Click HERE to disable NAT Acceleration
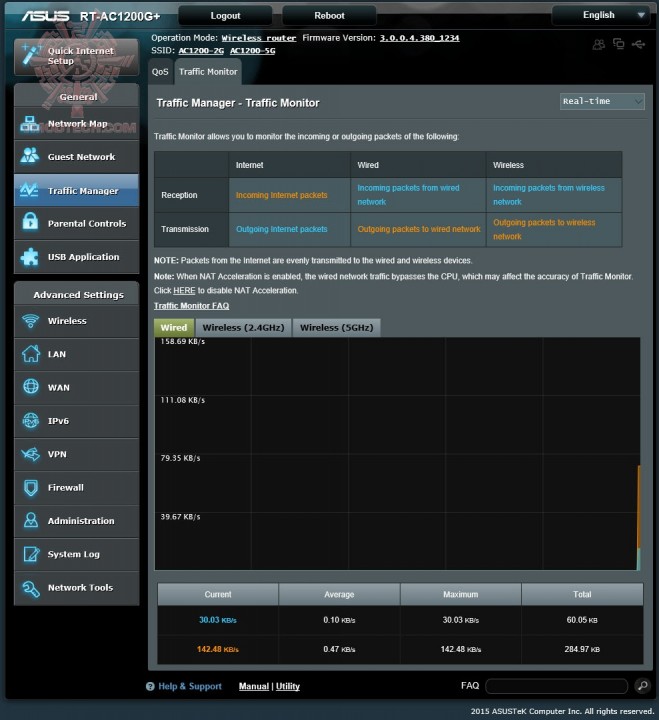The width and height of the screenshot is (659, 720). [x=184, y=291]
